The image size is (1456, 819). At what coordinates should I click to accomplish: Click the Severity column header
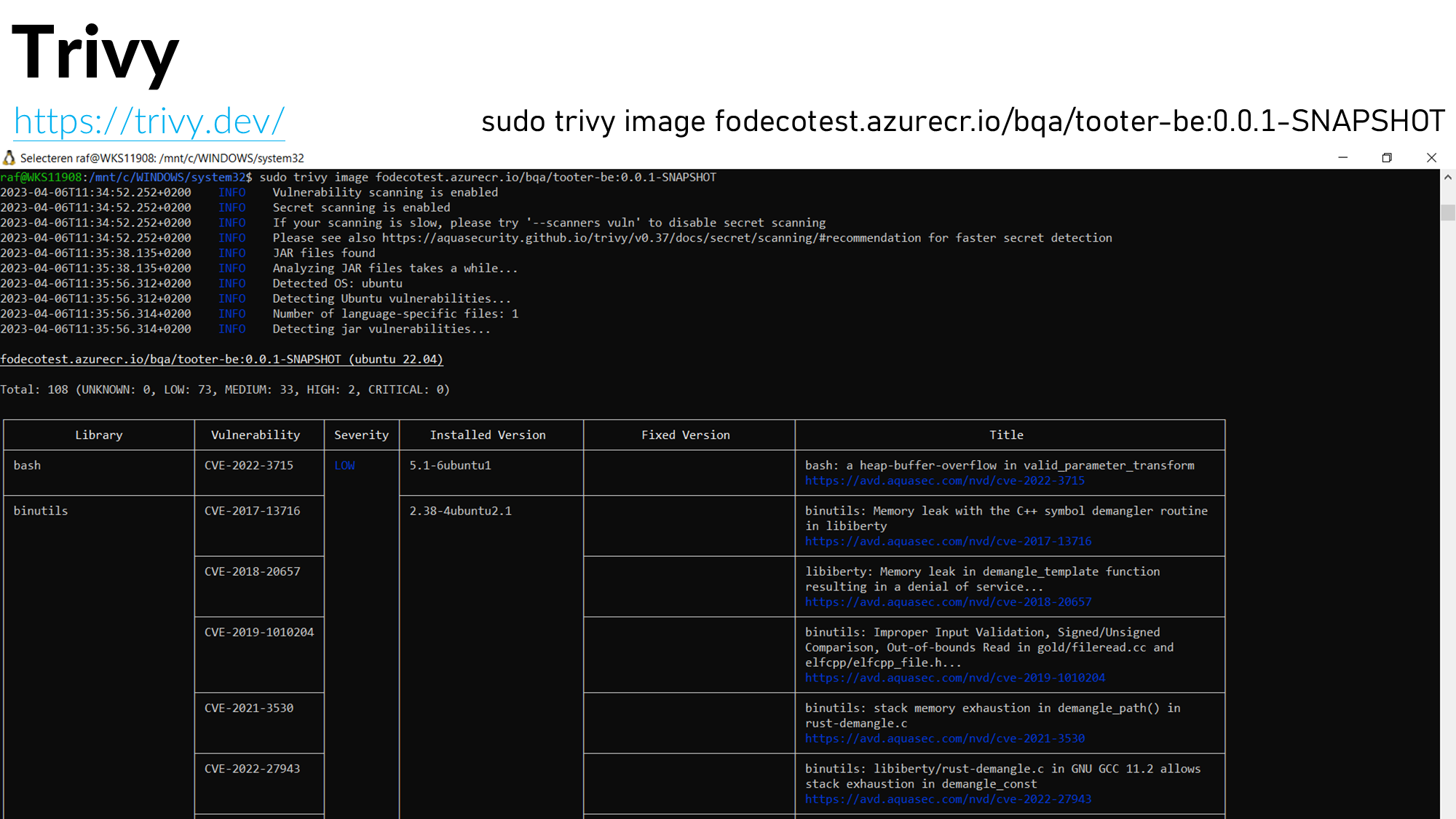point(361,435)
